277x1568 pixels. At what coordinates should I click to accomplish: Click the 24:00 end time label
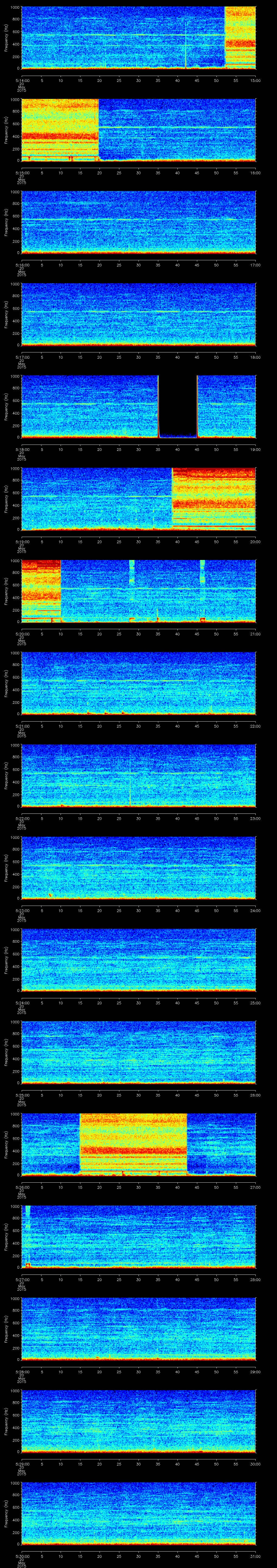(255, 910)
